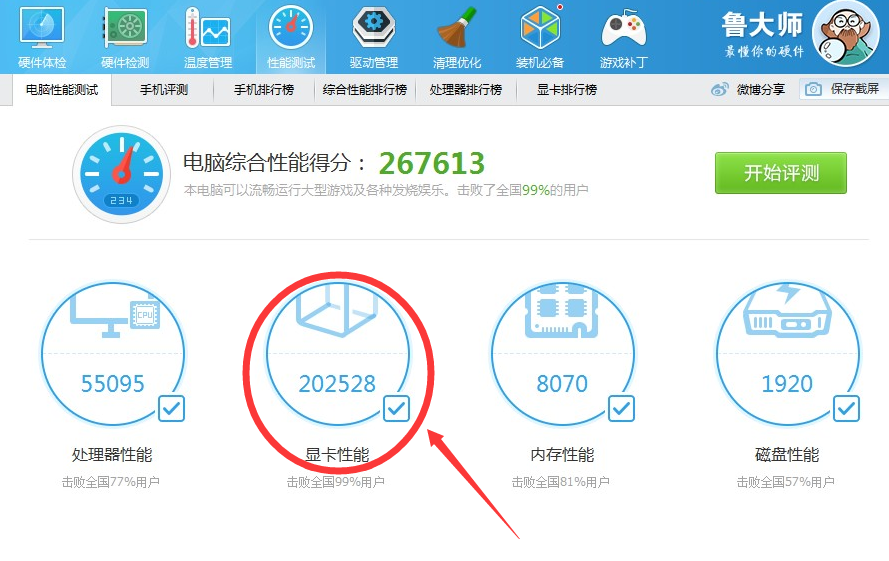Click 击败全国99%用户 text under 显卡性能
This screenshot has height=561, width=889.
pos(336,482)
